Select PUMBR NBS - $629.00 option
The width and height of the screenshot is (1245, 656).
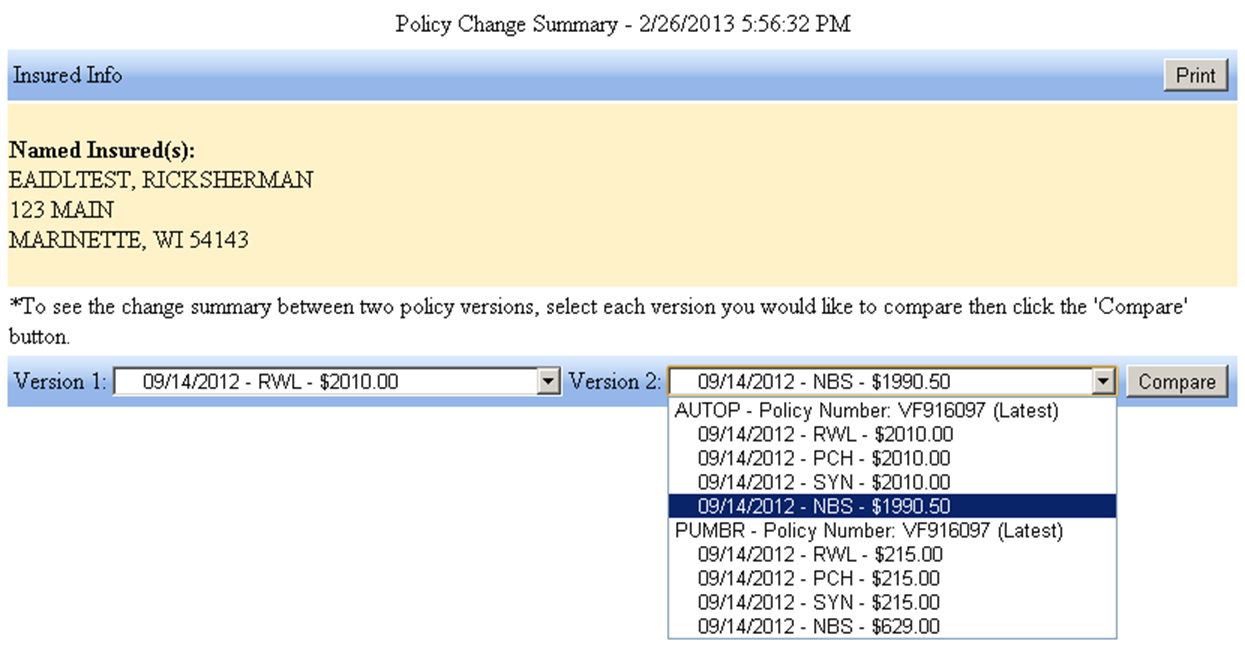[892, 626]
